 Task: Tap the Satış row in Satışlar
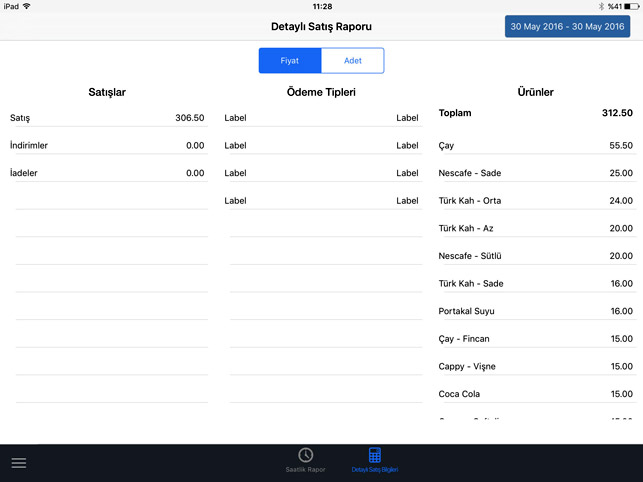107,118
